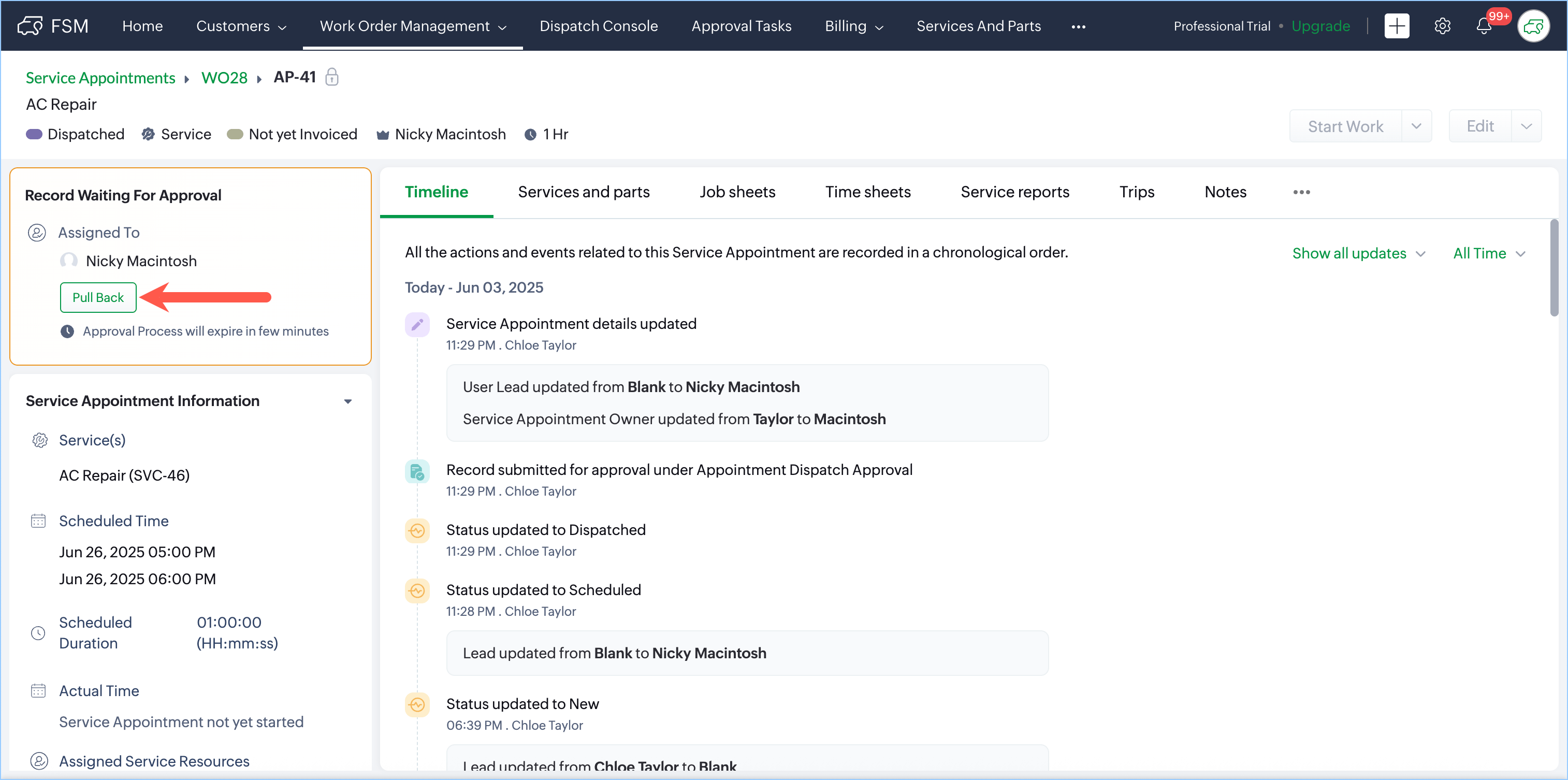This screenshot has width=1568, height=780.
Task: Click the FSM logo icon
Action: pyautogui.click(x=30, y=26)
